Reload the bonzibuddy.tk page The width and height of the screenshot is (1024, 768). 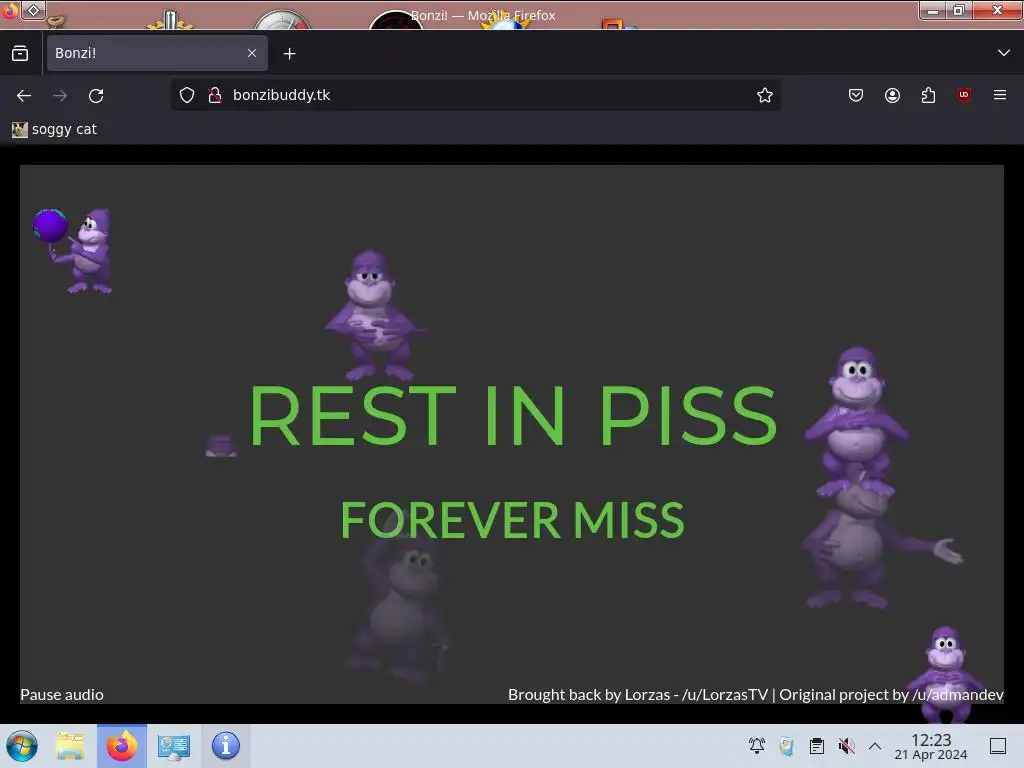96,95
